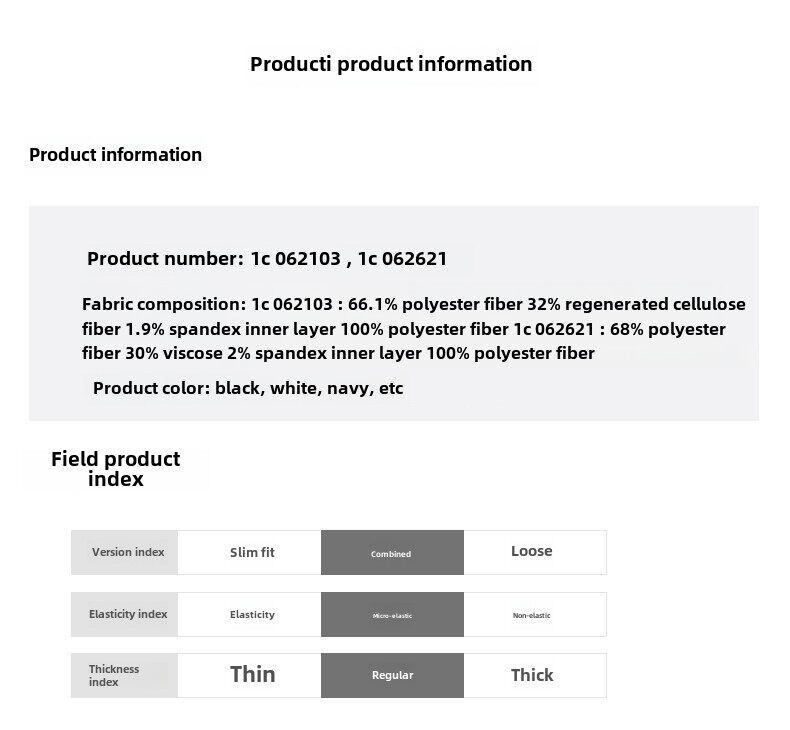Click the "Product information" section heading
790x730 pixels.
pos(115,155)
